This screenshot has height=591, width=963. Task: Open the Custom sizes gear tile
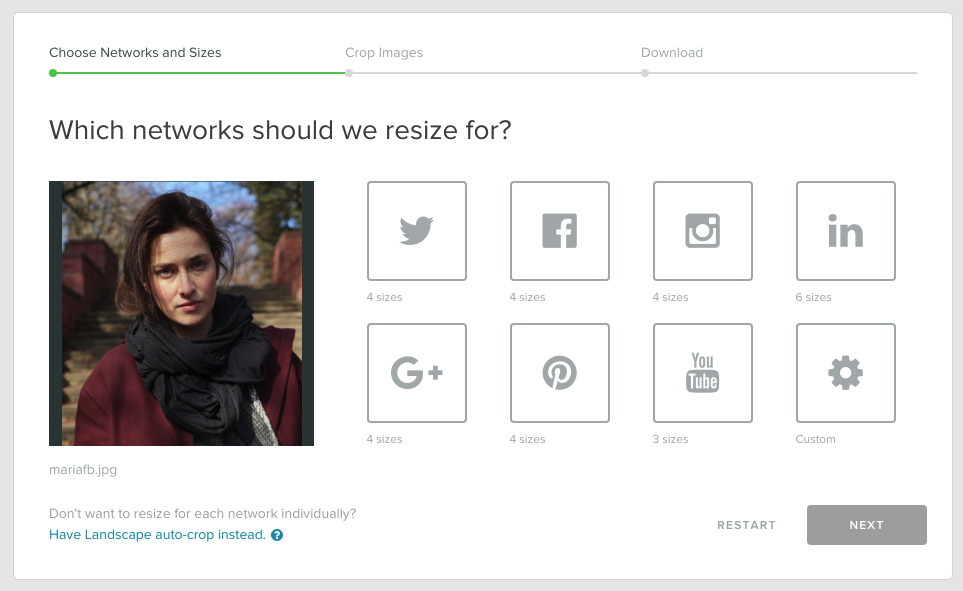tap(846, 373)
